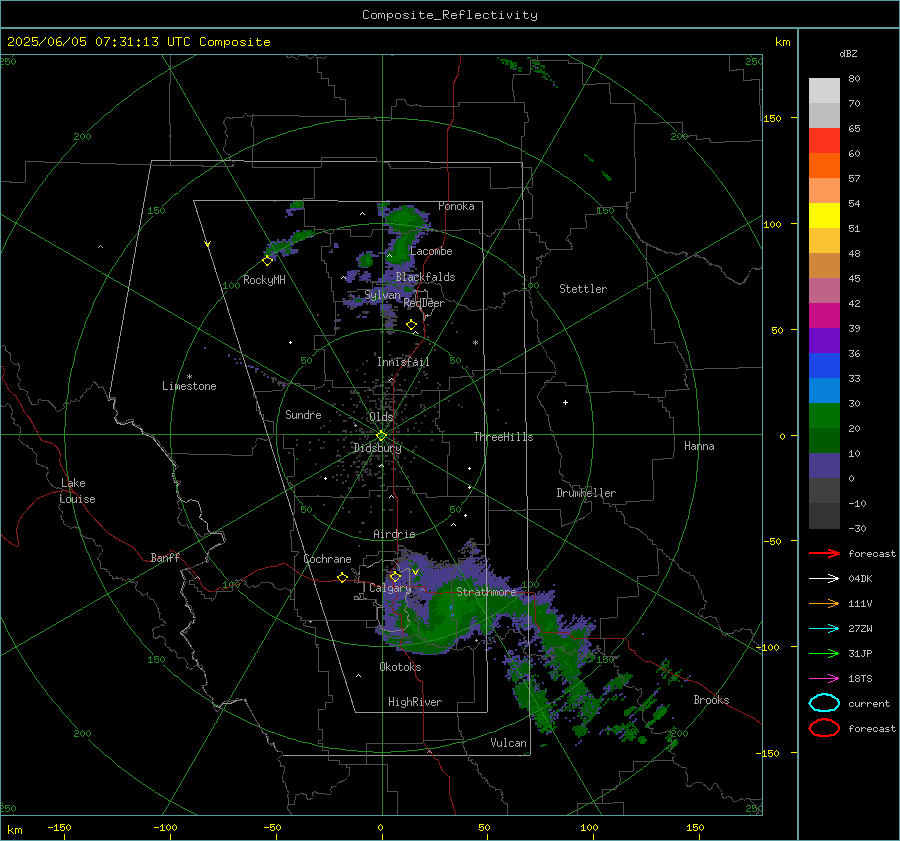Click the cyan current ellipse icon

[824, 703]
